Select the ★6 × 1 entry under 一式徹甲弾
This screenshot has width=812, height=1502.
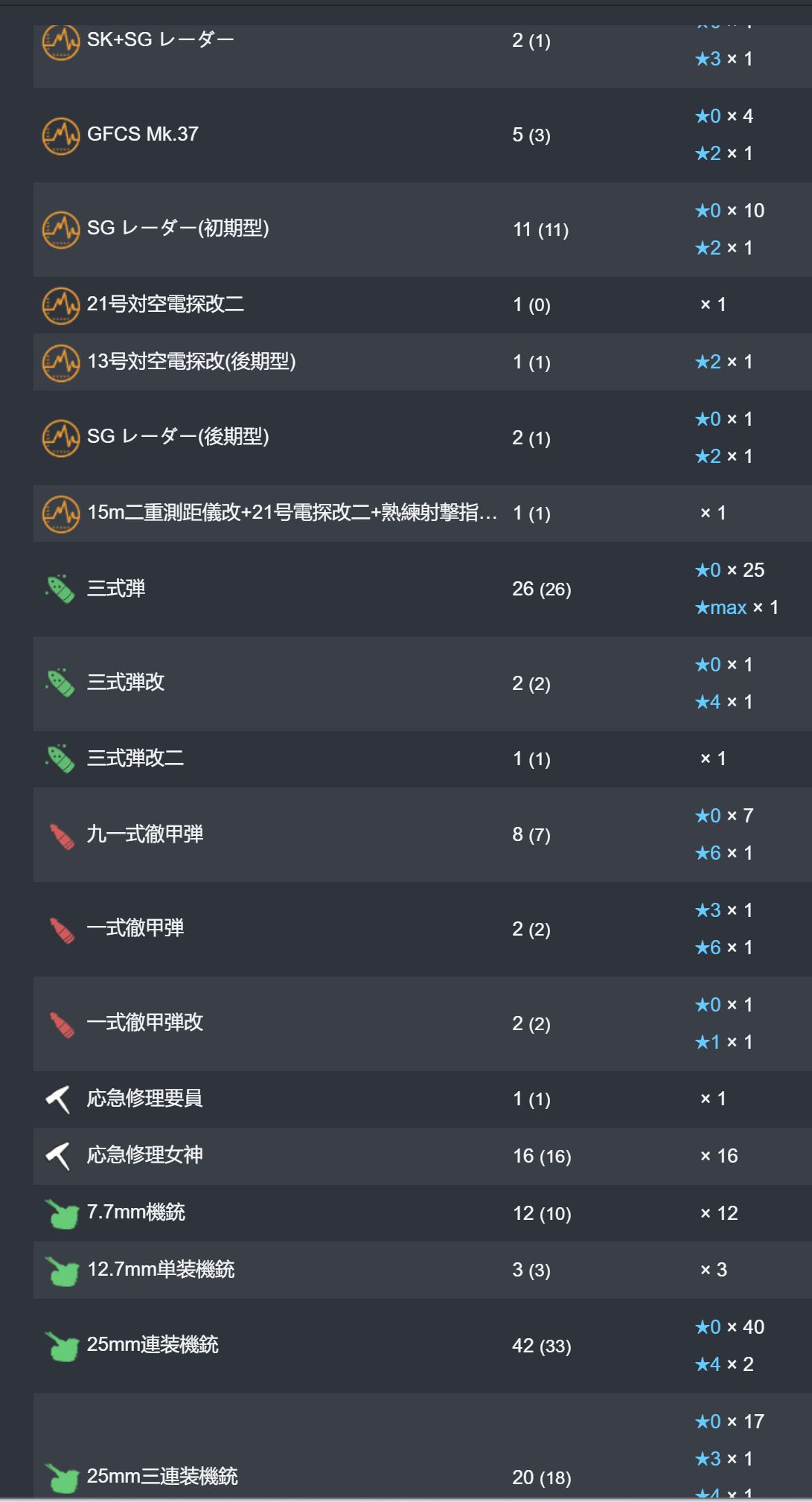[723, 947]
